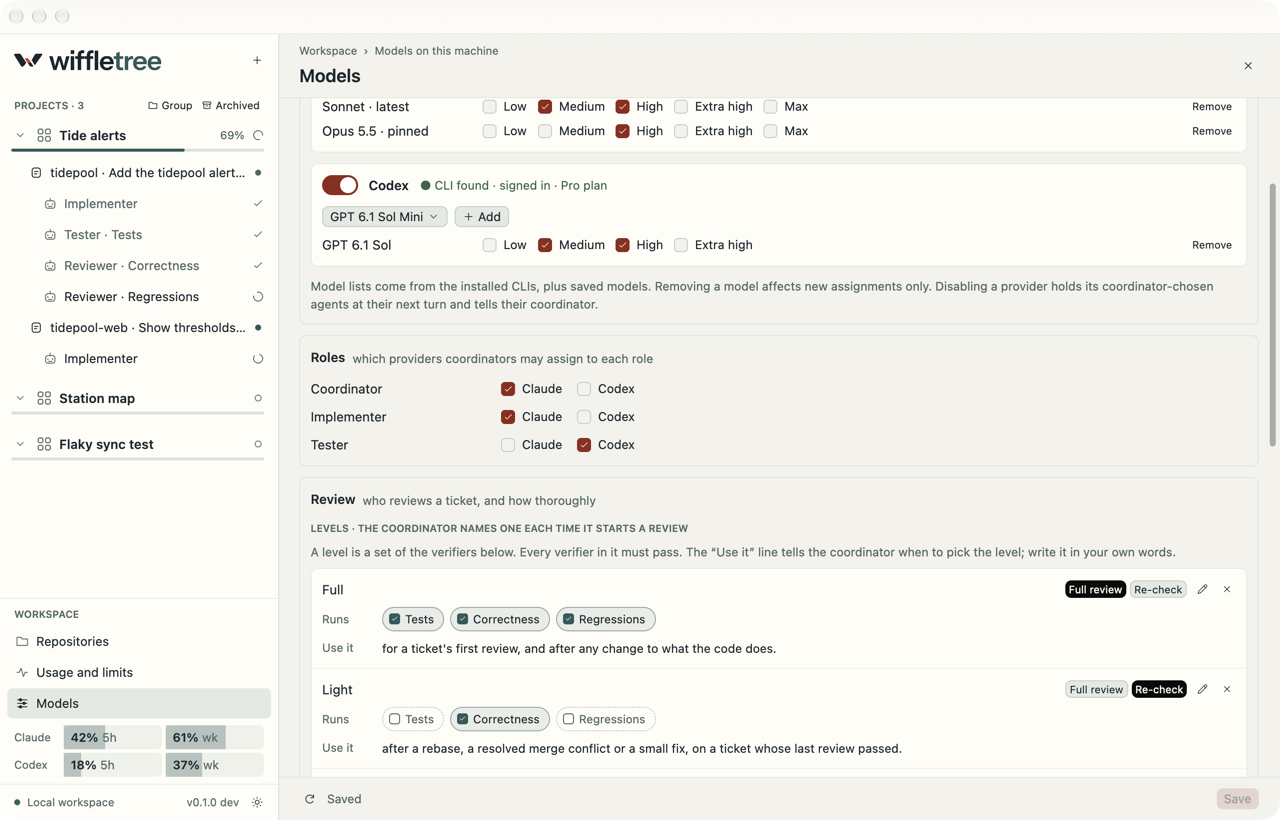The width and height of the screenshot is (1280, 820).
Task: Uncheck High effort for Opus 5.5 pinned
Action: point(622,131)
